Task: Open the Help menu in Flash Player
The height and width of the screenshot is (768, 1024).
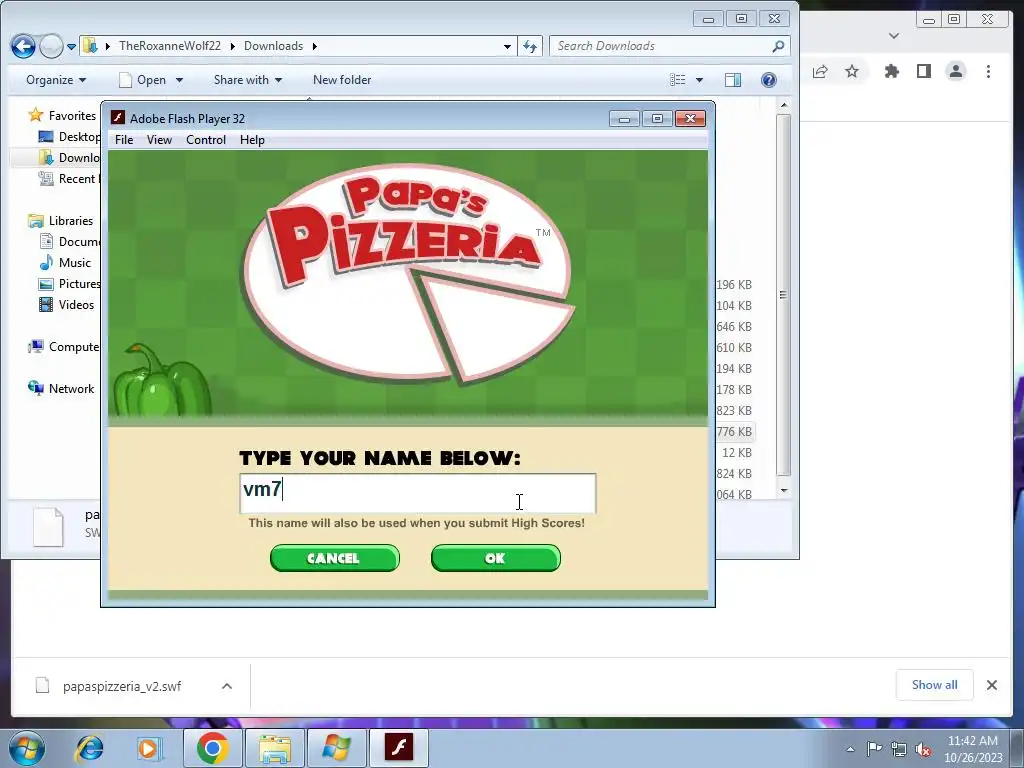Action: coord(252,140)
